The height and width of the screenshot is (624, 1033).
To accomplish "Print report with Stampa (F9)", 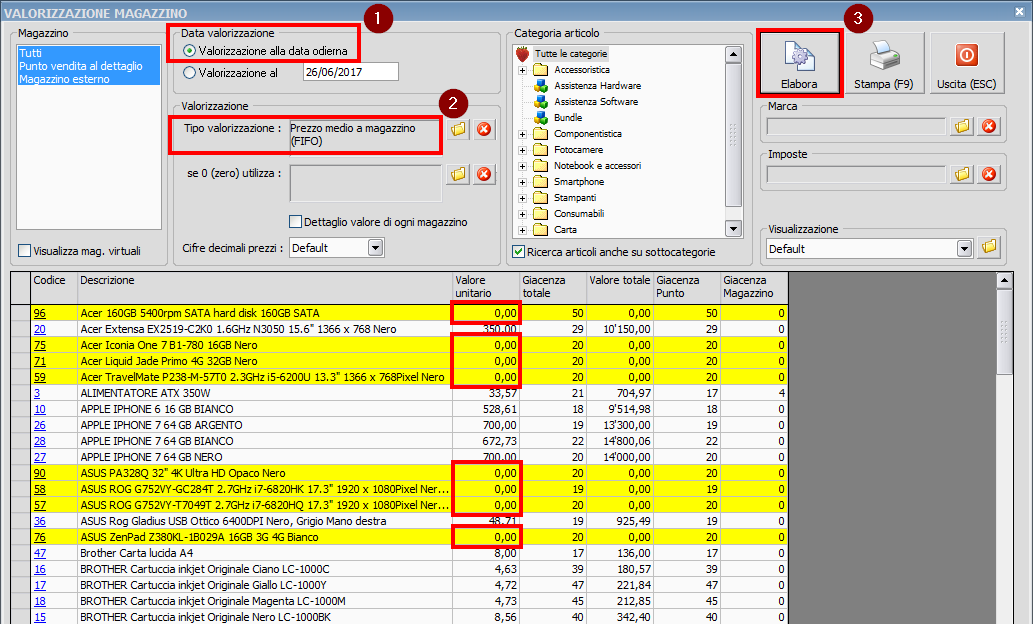I will pos(883,63).
